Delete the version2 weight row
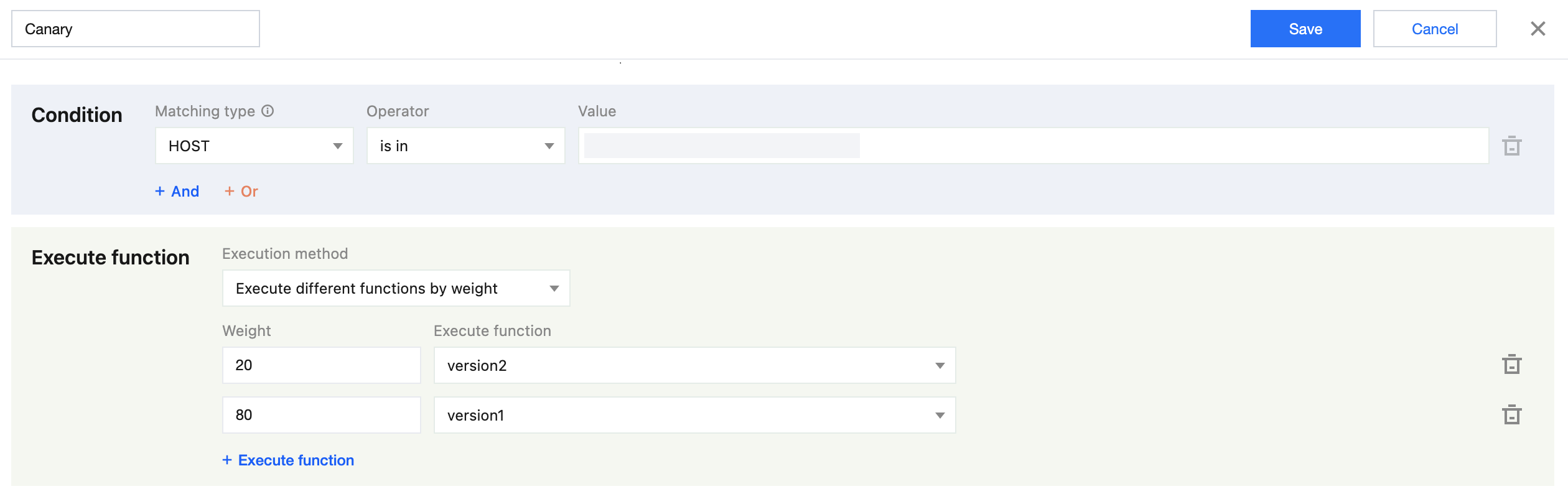This screenshot has height=499, width=1568. click(1511, 365)
